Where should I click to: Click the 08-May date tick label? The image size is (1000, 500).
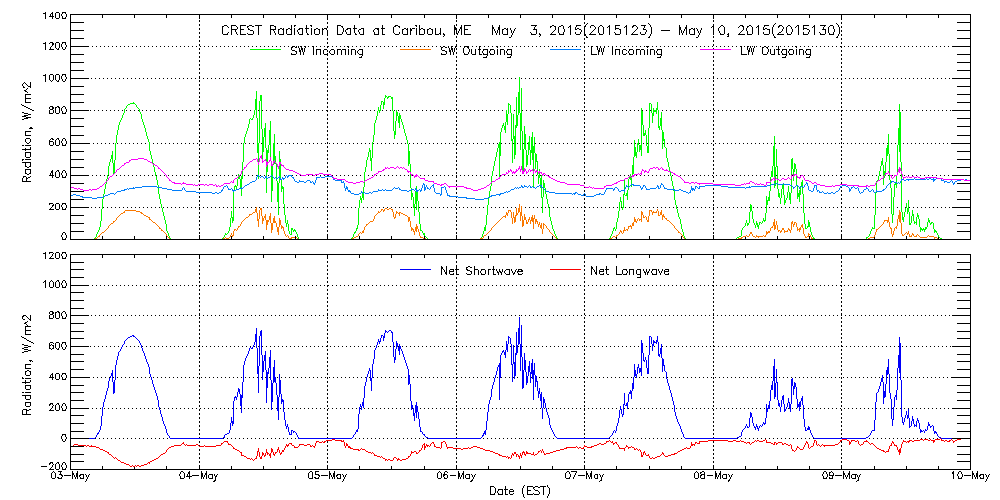[713, 477]
